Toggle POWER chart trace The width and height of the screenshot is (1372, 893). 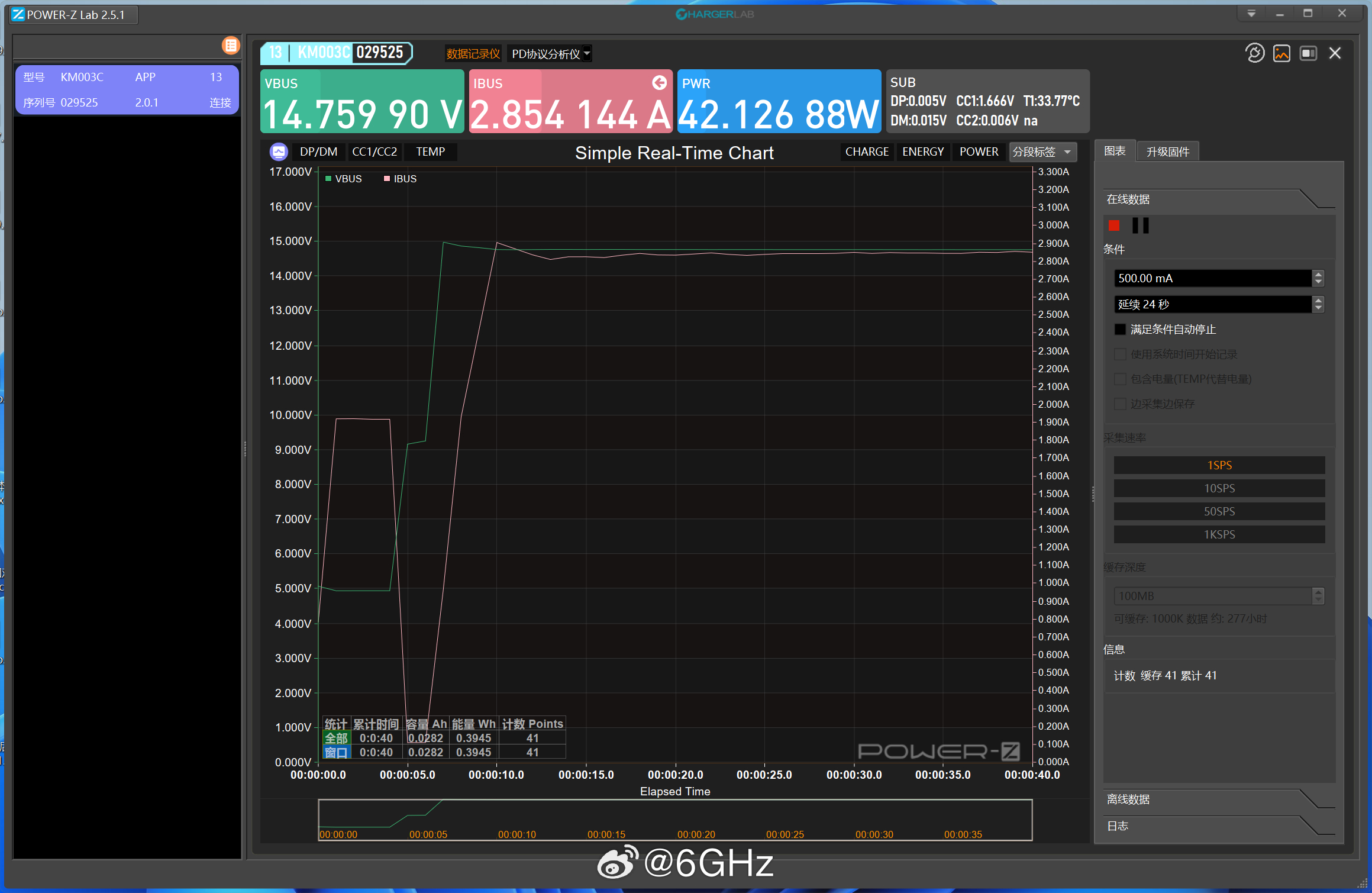[x=979, y=152]
